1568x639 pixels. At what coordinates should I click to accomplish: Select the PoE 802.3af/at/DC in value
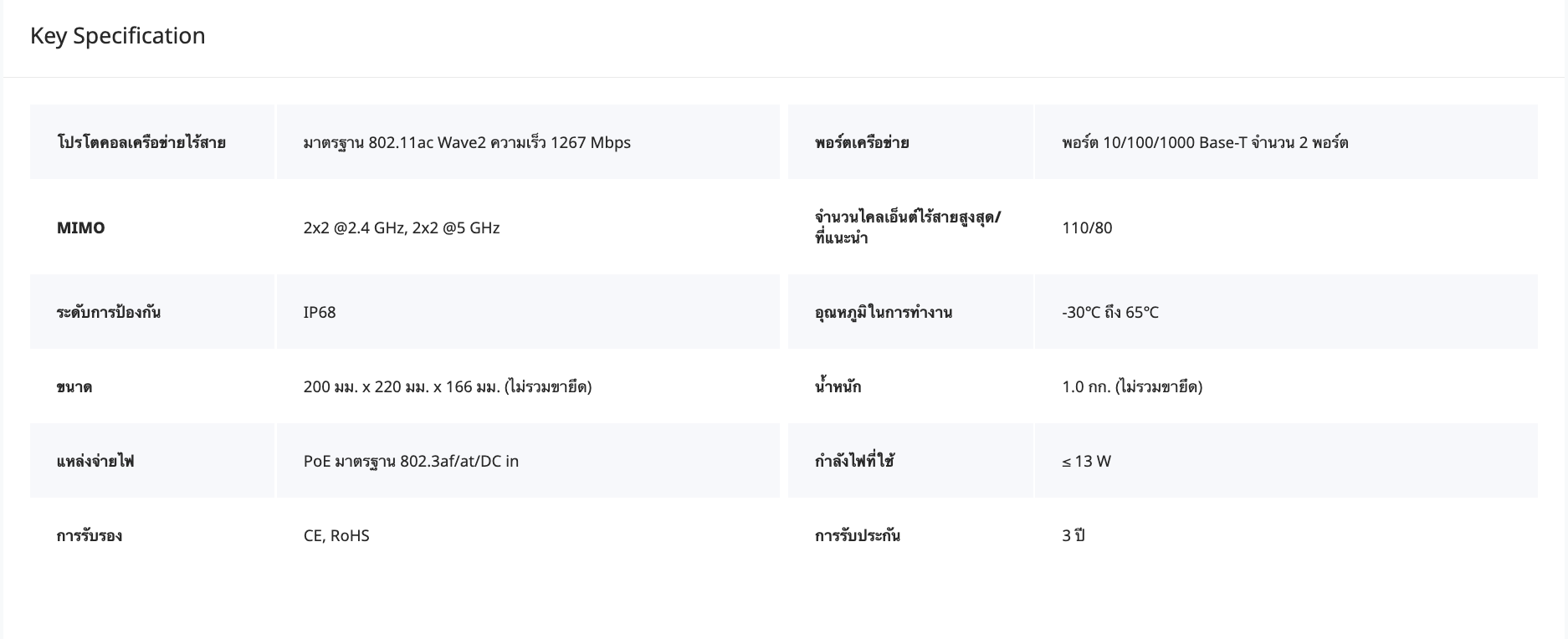[x=411, y=462]
